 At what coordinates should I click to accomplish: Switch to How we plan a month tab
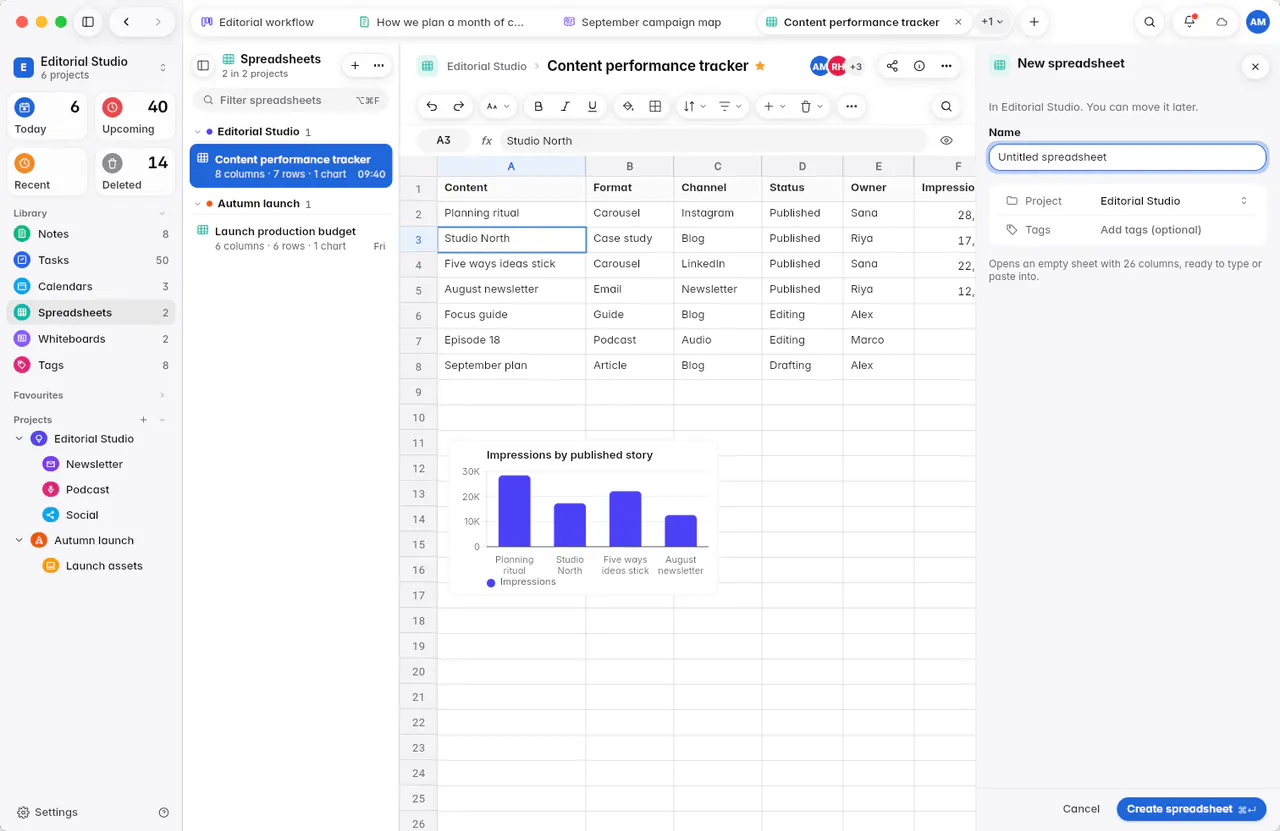click(441, 22)
